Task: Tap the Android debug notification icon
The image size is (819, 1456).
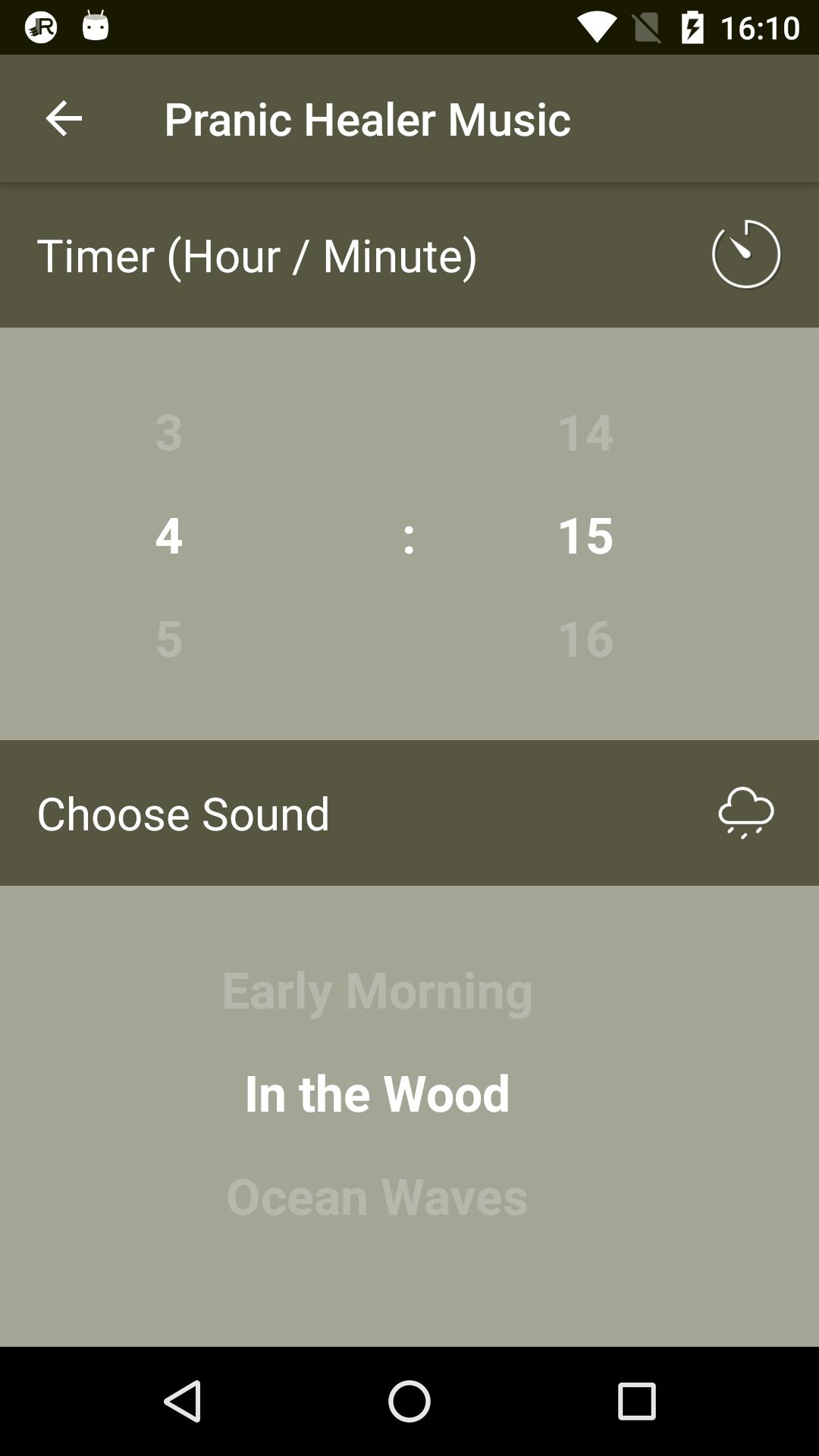Action: [96, 26]
